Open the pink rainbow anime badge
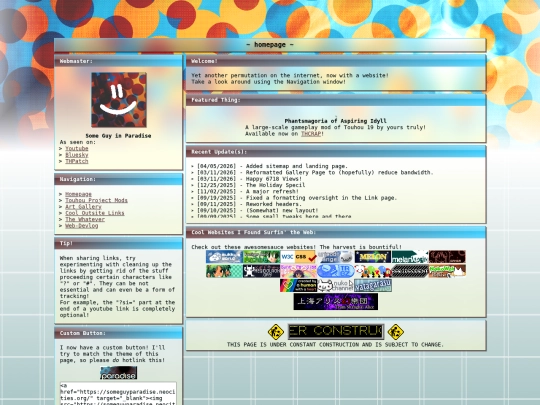The width and height of the screenshot is (540, 405). (299, 271)
